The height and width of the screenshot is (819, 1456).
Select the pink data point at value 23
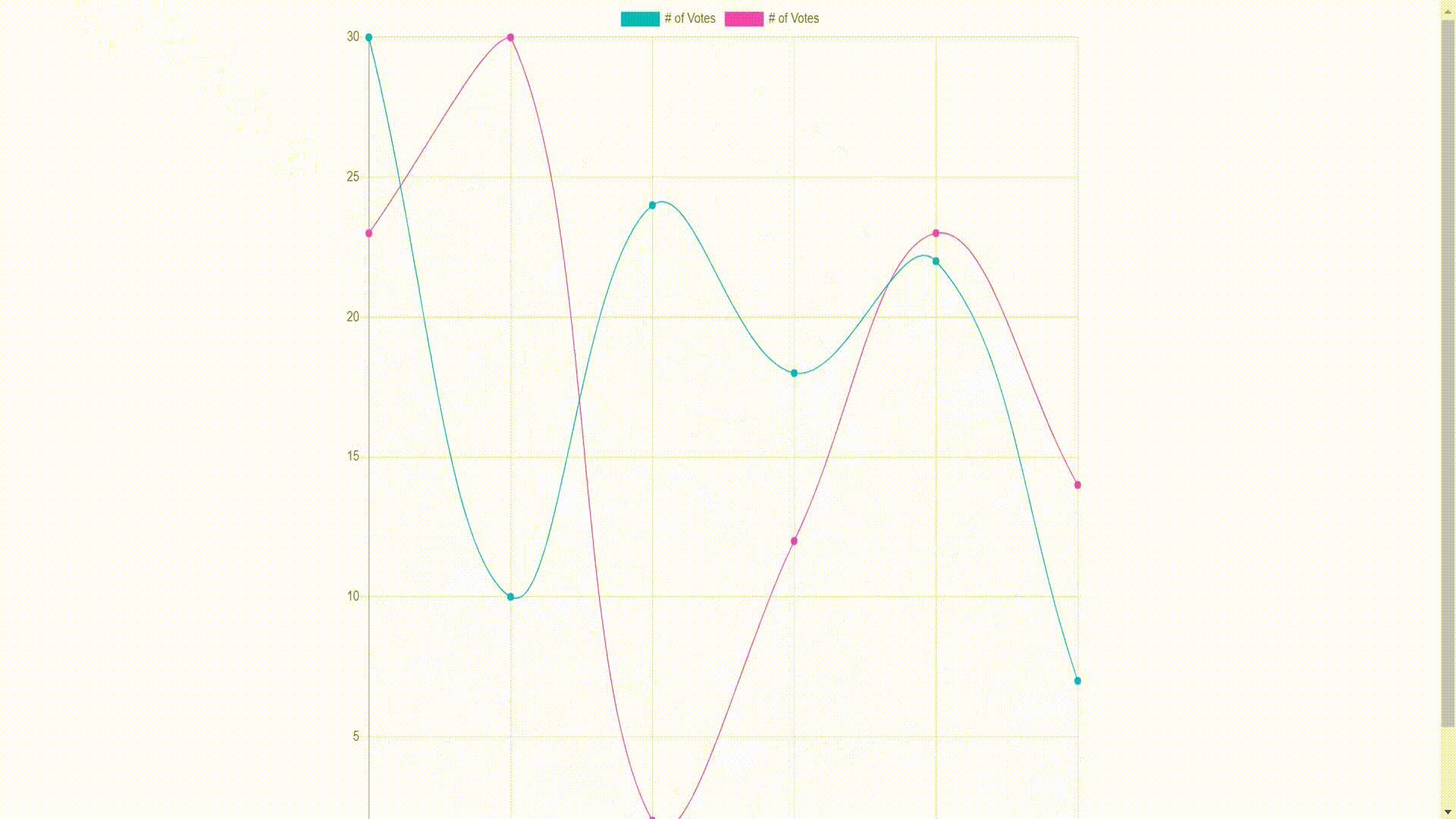coord(369,232)
